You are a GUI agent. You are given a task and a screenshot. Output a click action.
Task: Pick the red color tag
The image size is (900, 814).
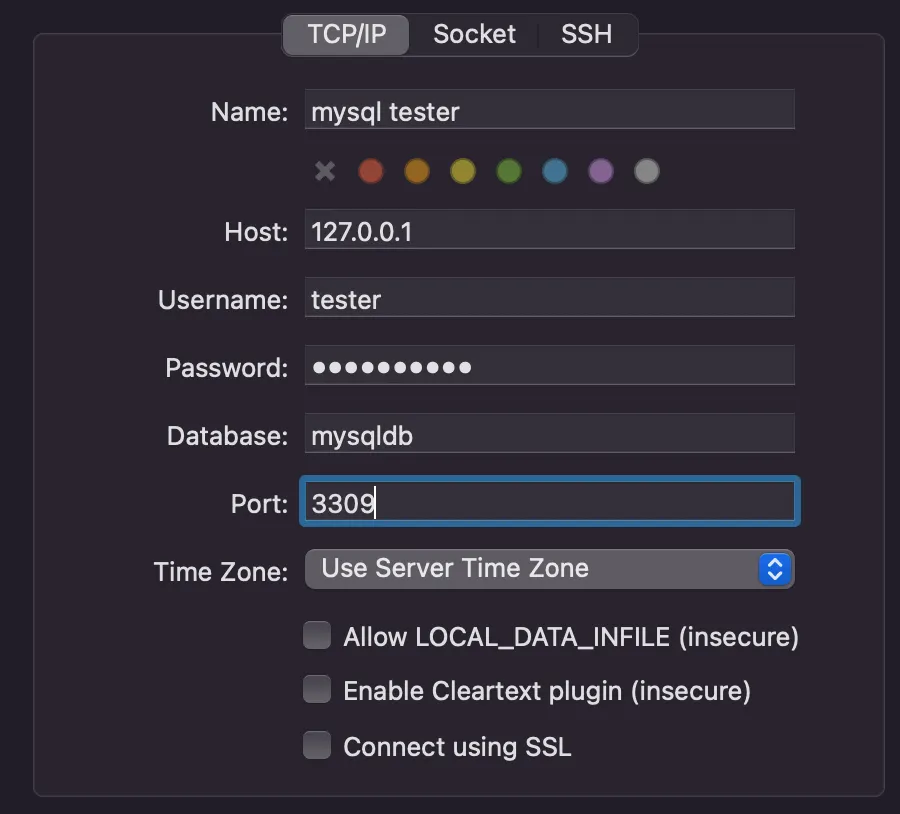[x=371, y=171]
